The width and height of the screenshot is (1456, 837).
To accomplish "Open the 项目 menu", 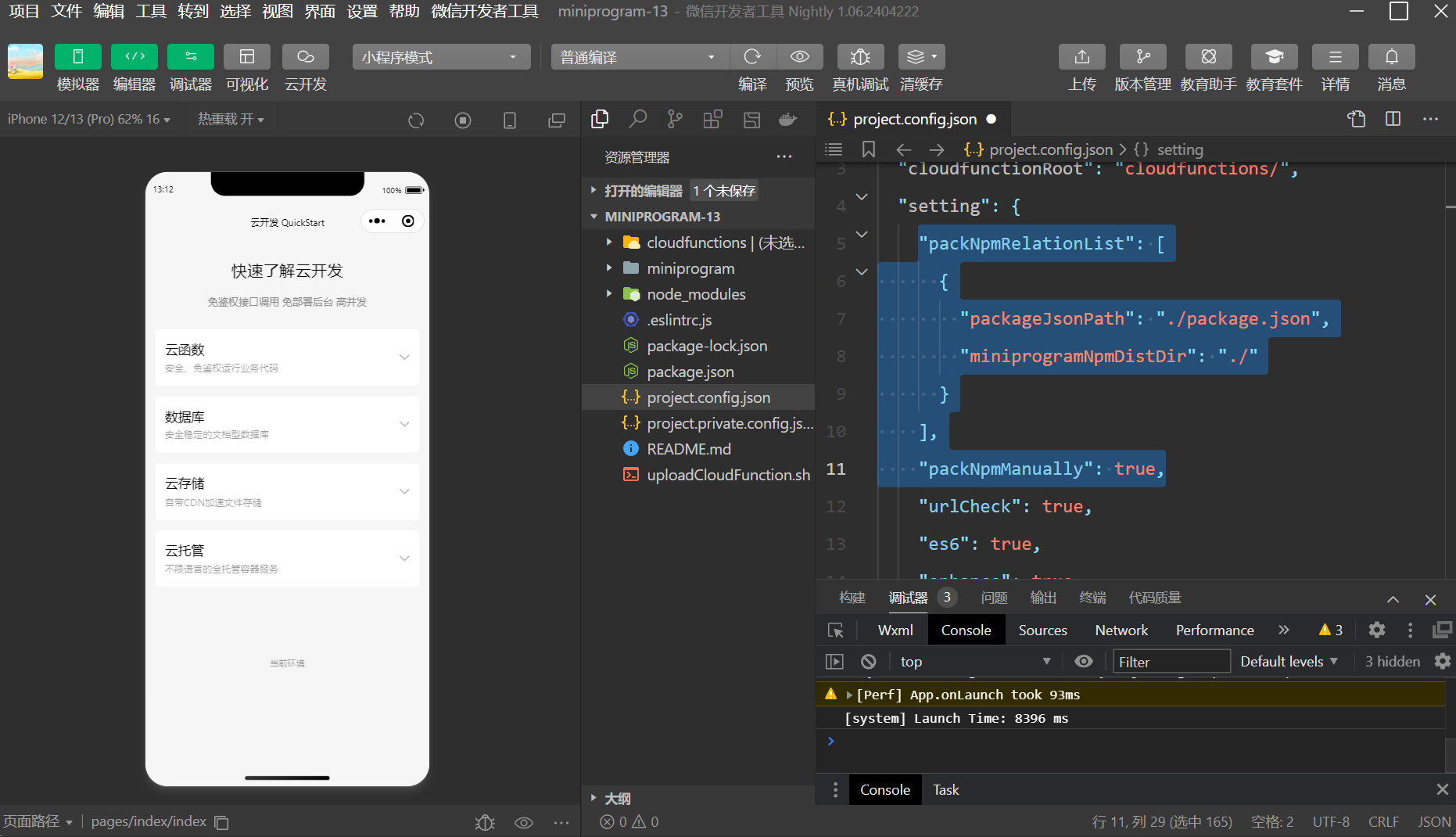I will [24, 12].
